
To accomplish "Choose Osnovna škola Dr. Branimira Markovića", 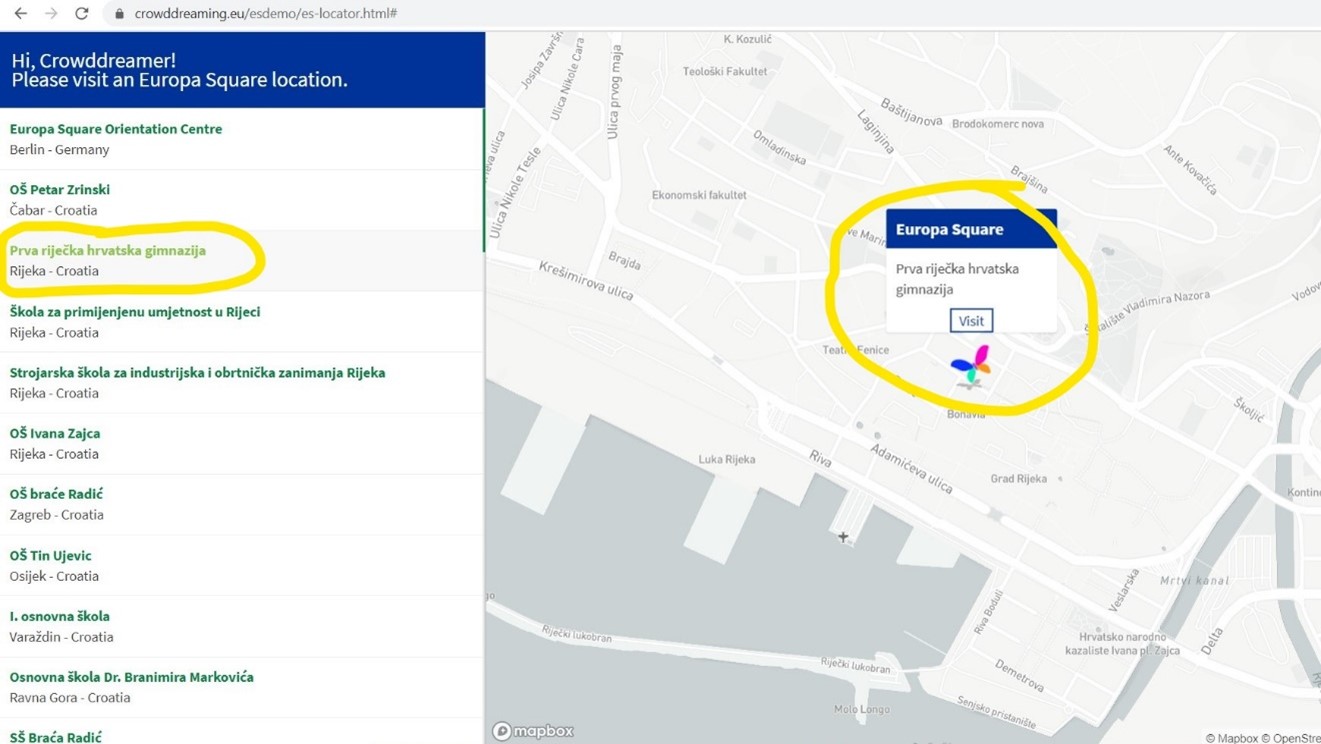I will 131,678.
